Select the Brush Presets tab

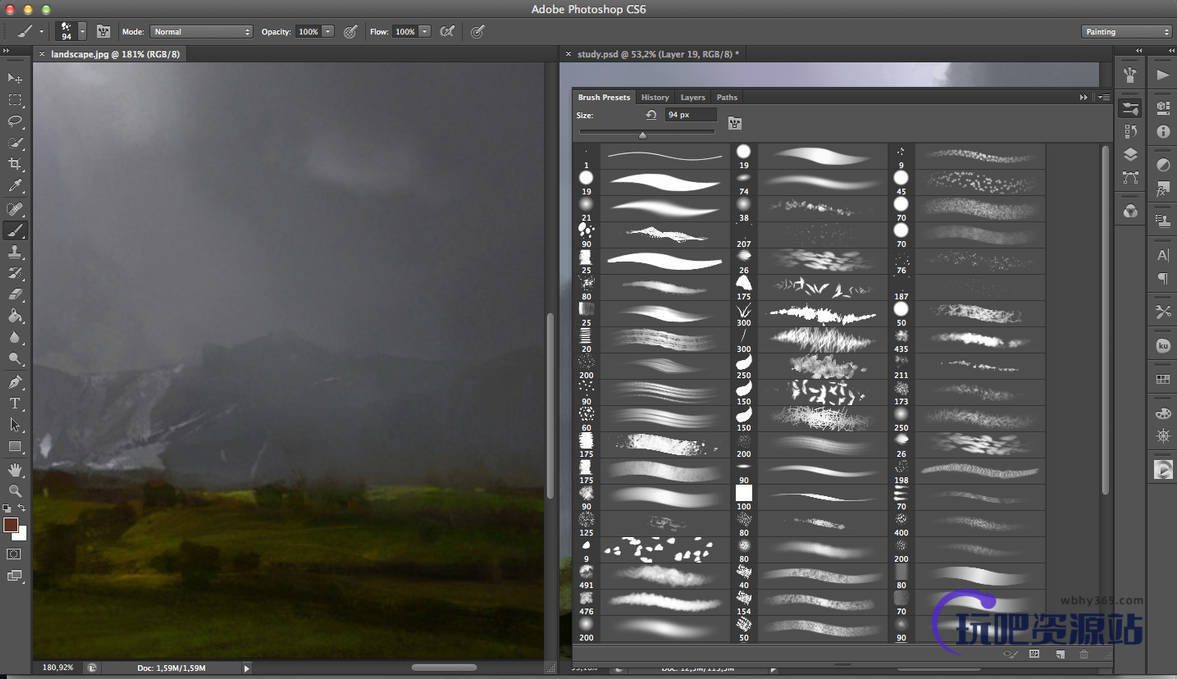coord(604,98)
